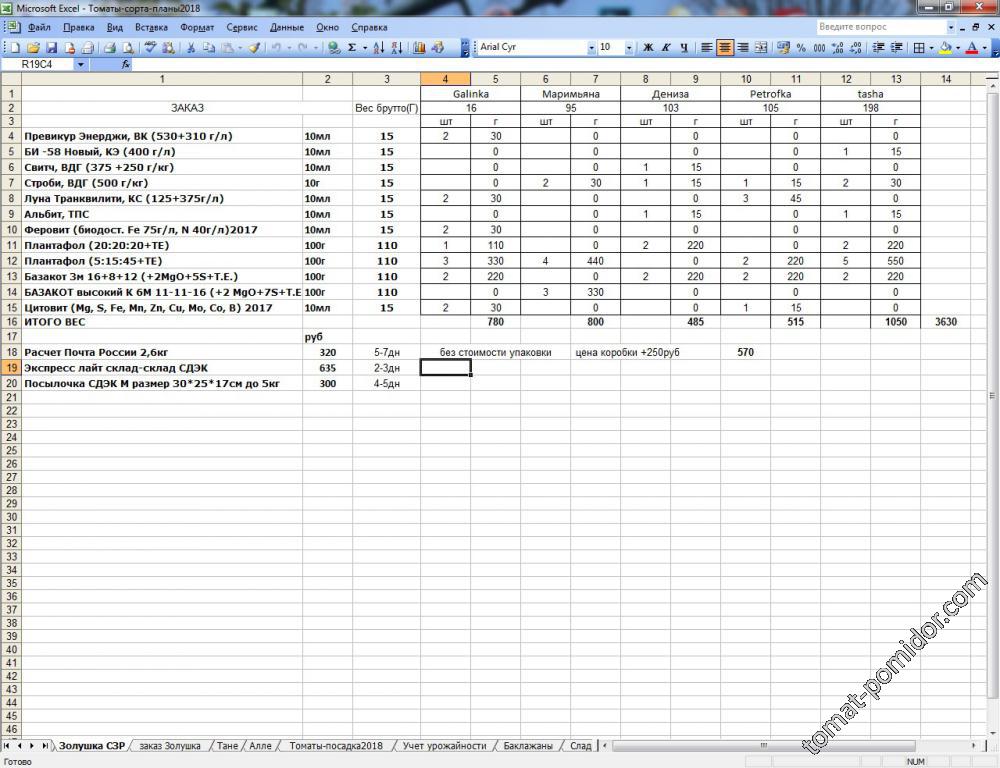Image resolution: width=1000 pixels, height=768 pixels.
Task: Apply Percent Style format icon
Action: 801,47
